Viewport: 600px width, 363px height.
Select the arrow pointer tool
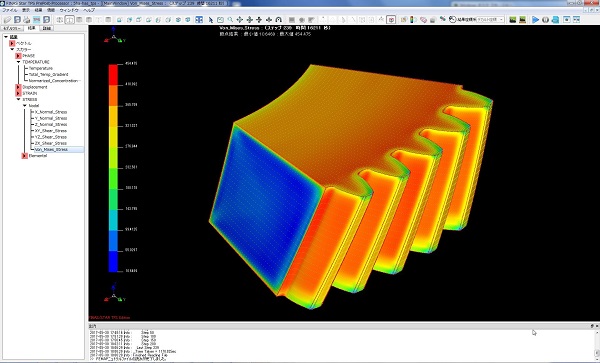point(210,20)
